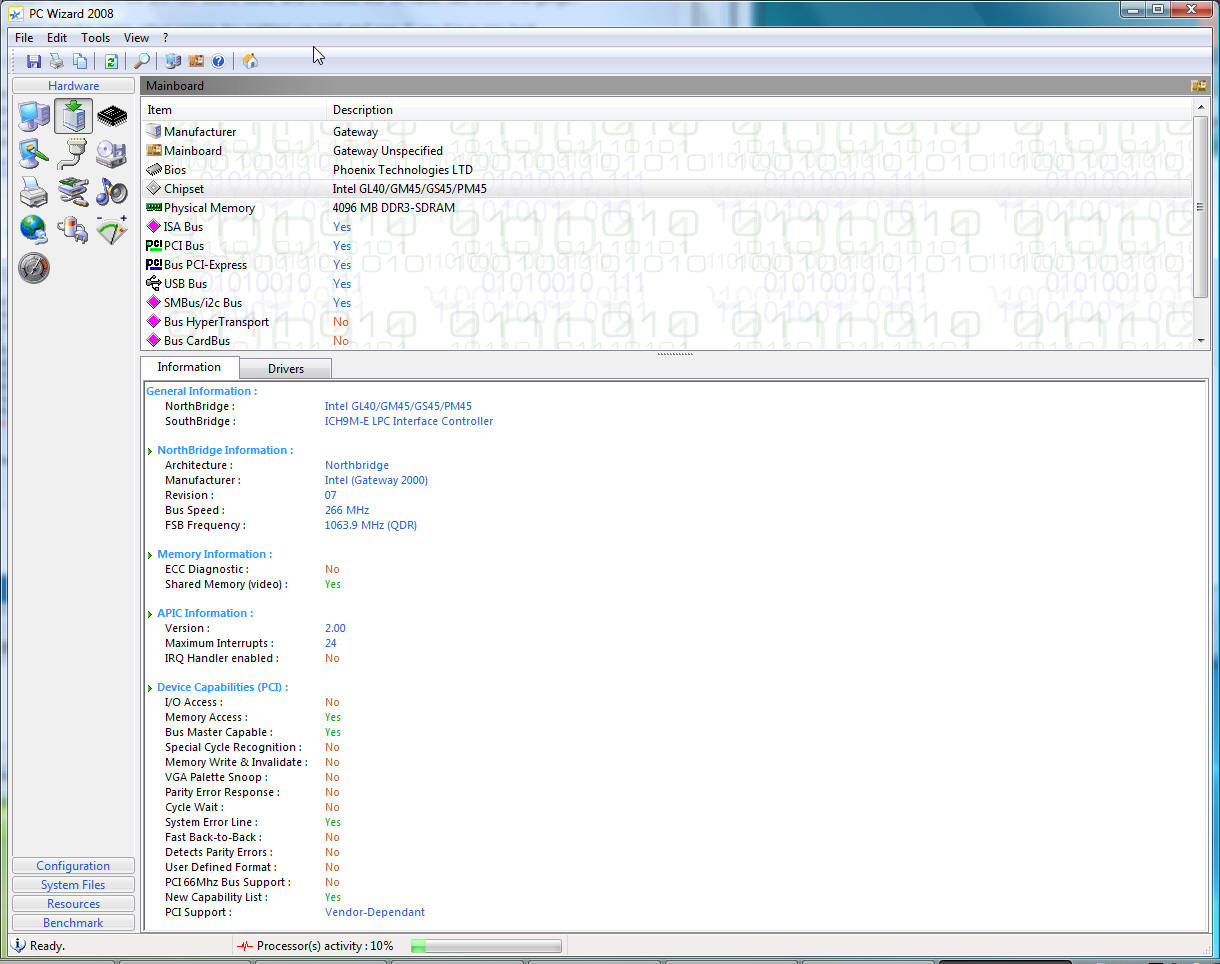Select the PCI Bus row
1220x964 pixels.
tap(668, 246)
